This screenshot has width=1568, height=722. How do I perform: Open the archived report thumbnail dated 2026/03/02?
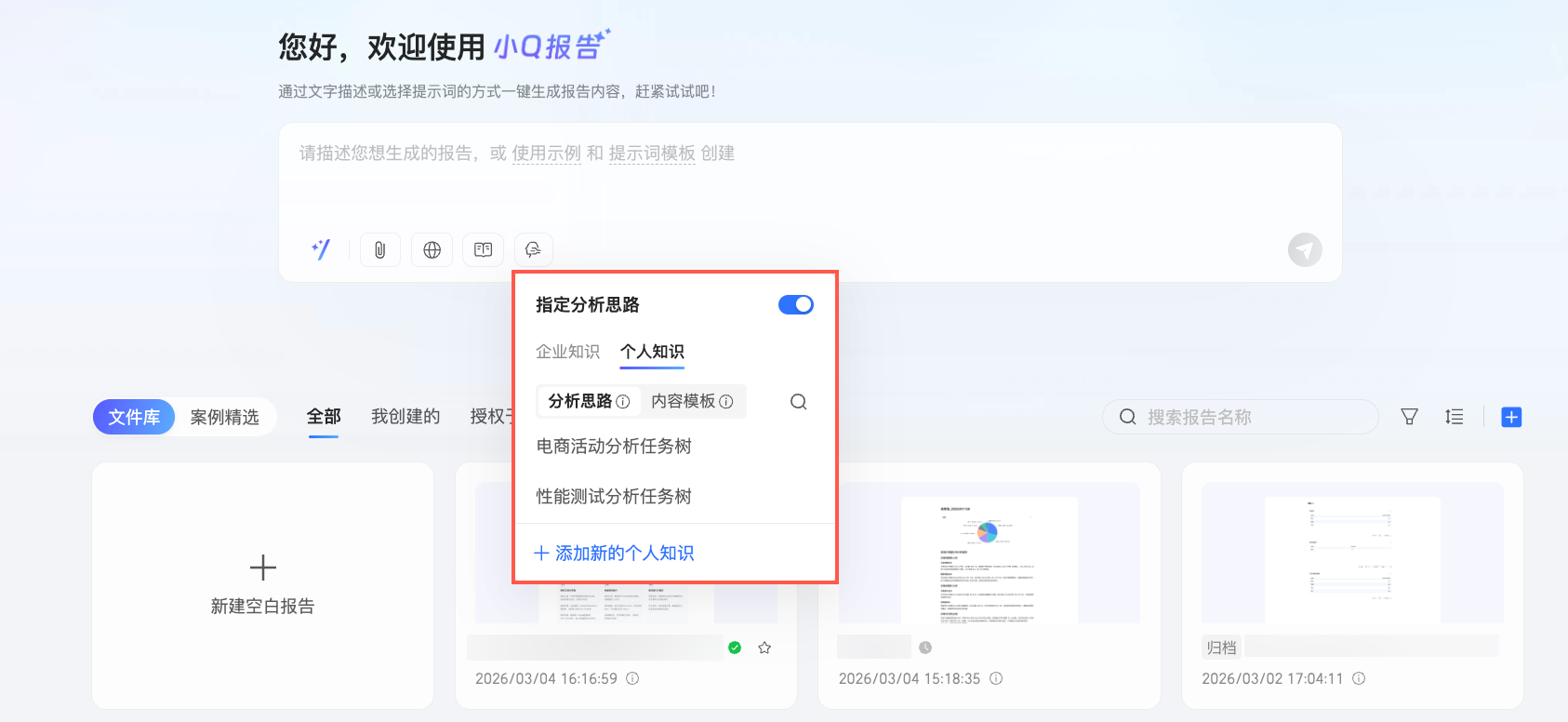point(1352,553)
